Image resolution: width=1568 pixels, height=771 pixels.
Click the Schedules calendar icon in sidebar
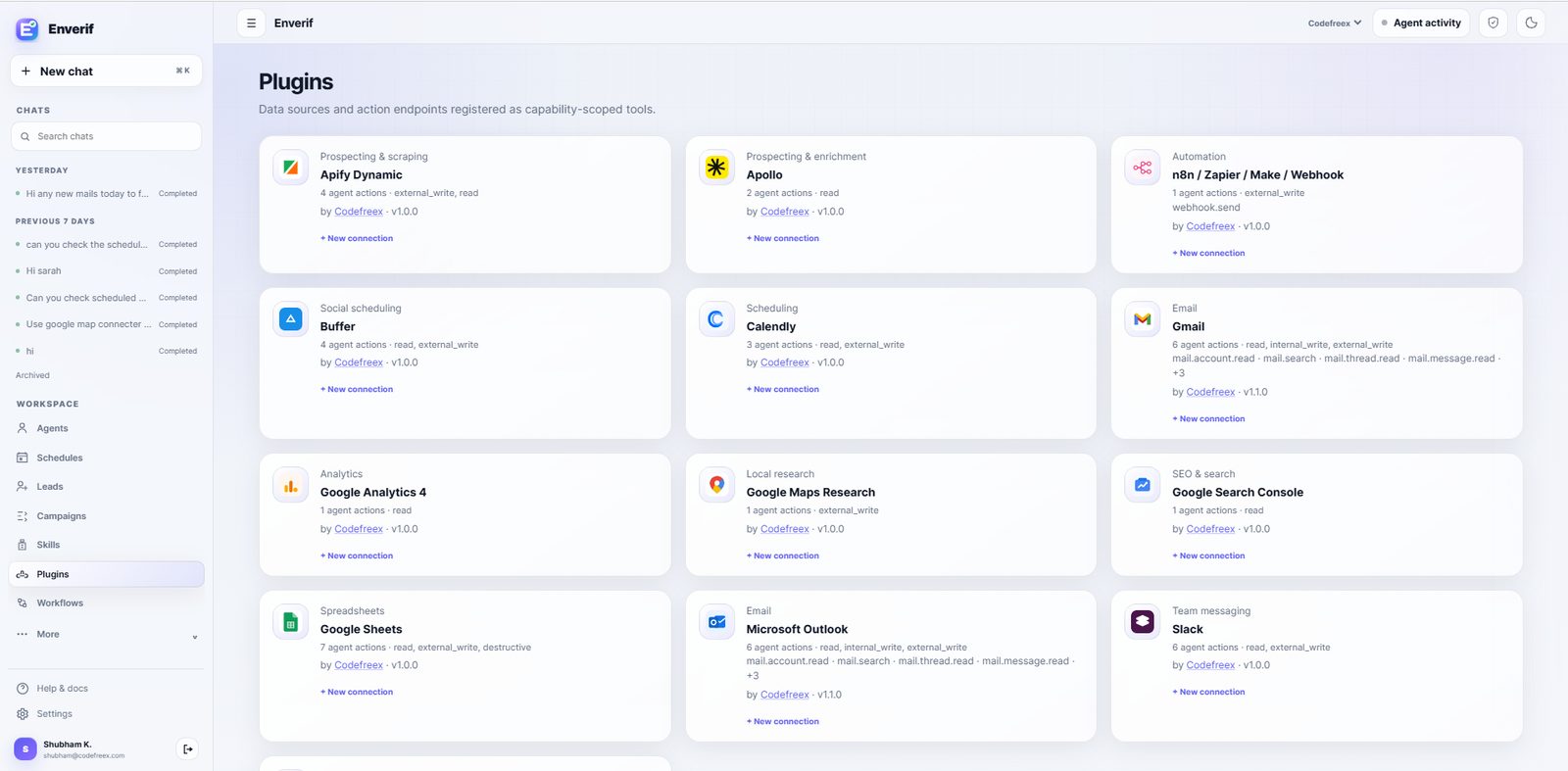tap(23, 458)
